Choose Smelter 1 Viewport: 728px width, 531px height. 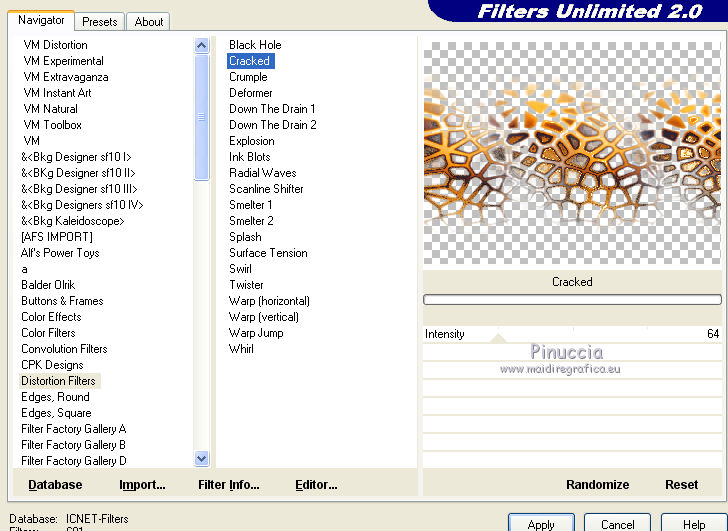click(x=250, y=205)
